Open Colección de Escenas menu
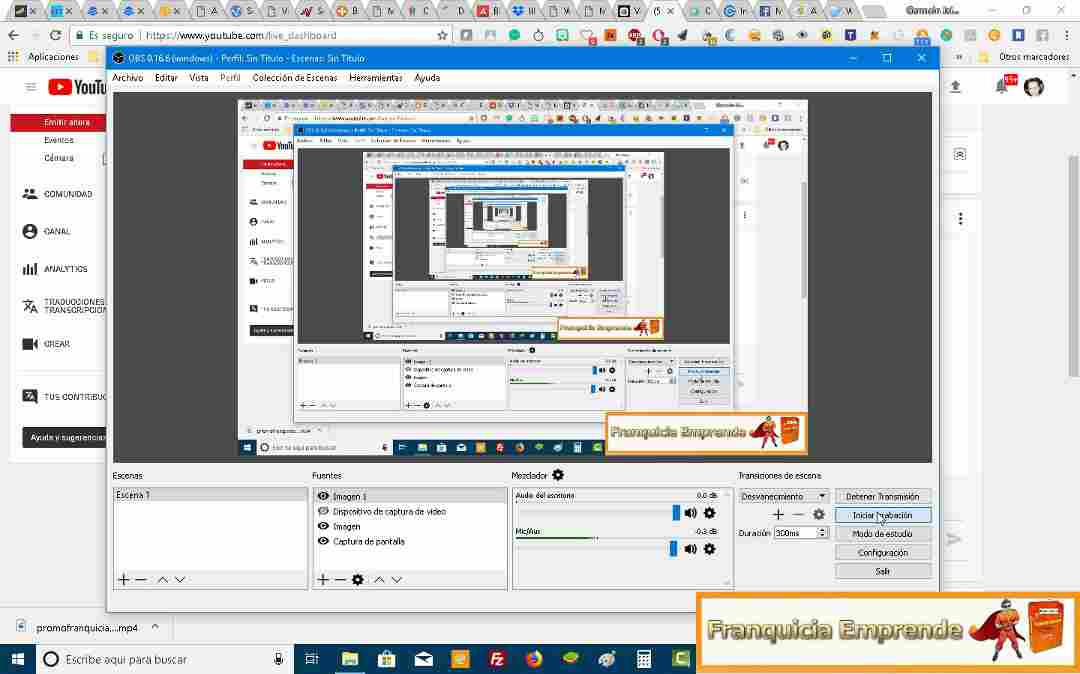Screen dimensions: 1080x674 pyautogui.click(x=295, y=78)
